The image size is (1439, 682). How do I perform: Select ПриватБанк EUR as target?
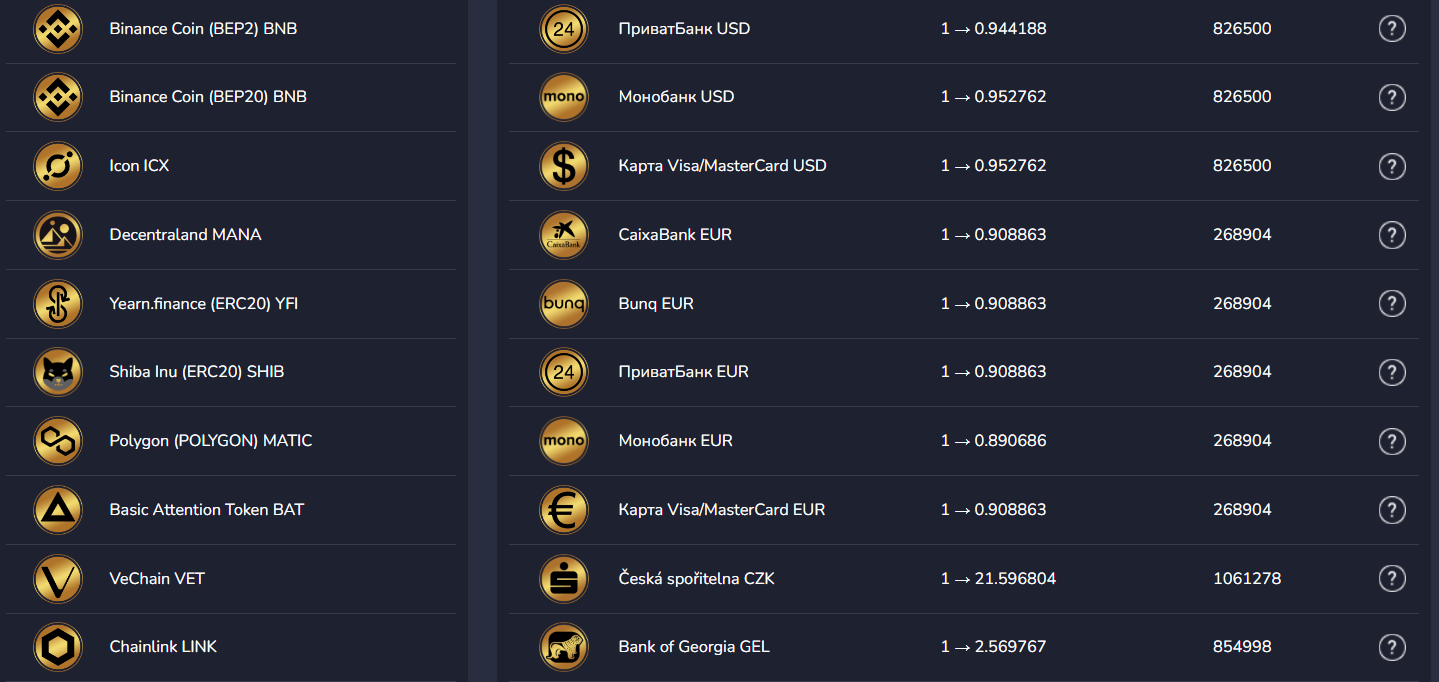click(x=963, y=372)
